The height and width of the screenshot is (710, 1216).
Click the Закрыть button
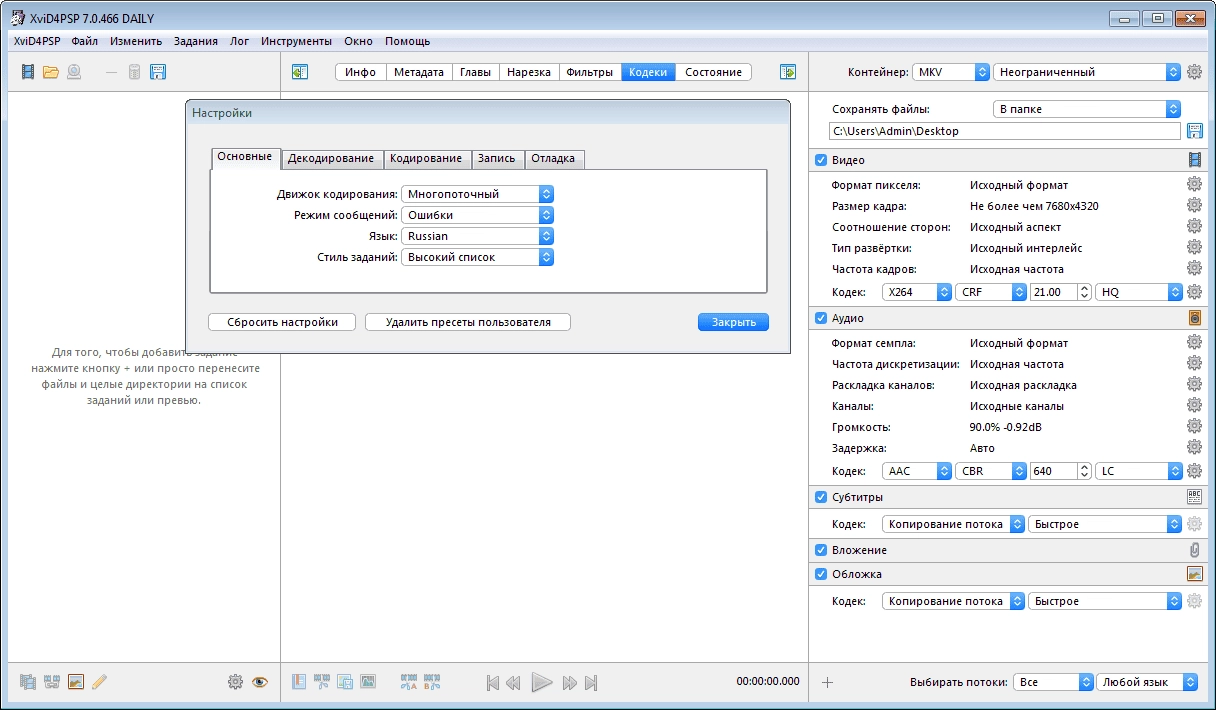click(x=733, y=322)
